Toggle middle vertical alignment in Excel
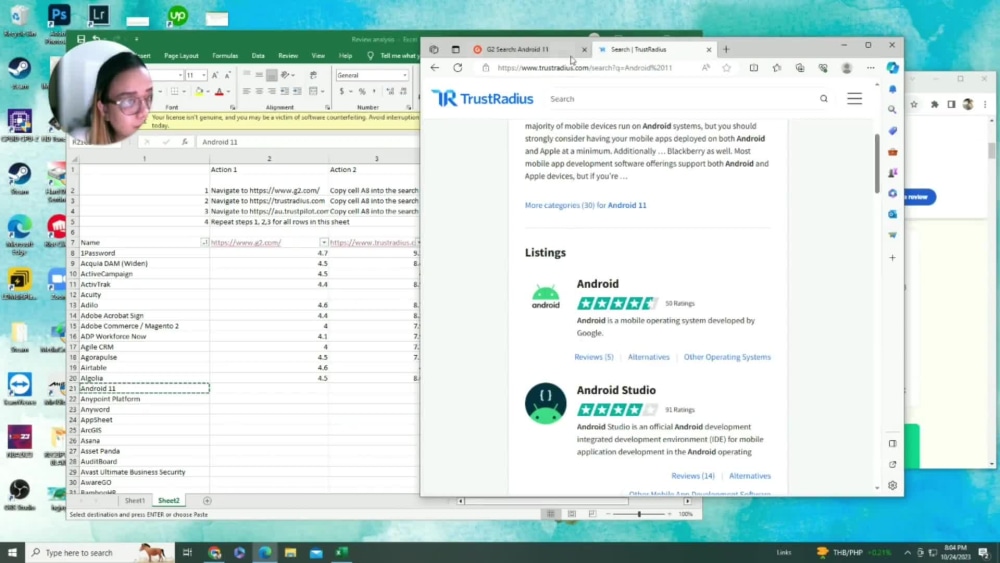Image resolution: width=1000 pixels, height=563 pixels. click(259, 75)
